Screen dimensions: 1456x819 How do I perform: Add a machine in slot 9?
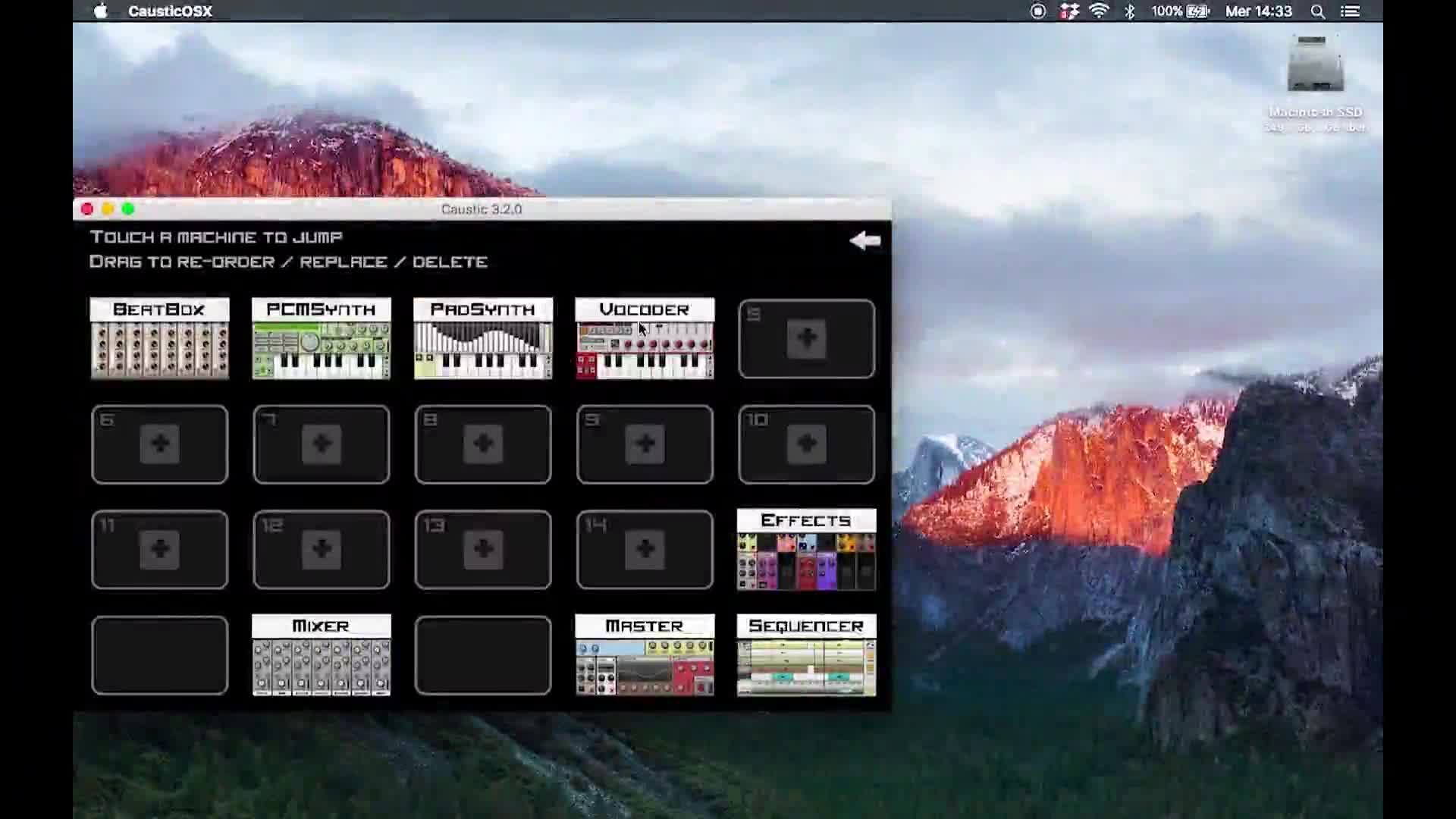tap(645, 444)
